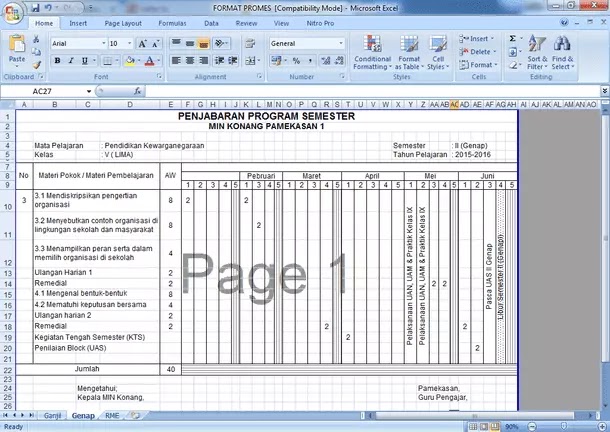Toggle Center horizontal alignment
610x432 pixels.
[x=190, y=60]
